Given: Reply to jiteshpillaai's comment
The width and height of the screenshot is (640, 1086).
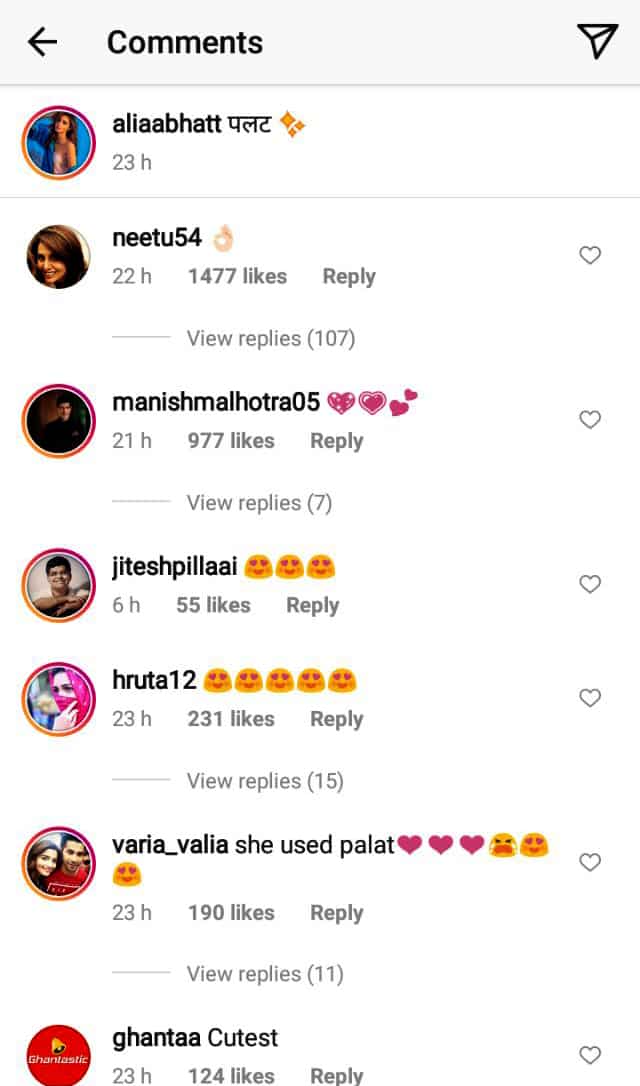Looking at the screenshot, I should click(x=312, y=605).
